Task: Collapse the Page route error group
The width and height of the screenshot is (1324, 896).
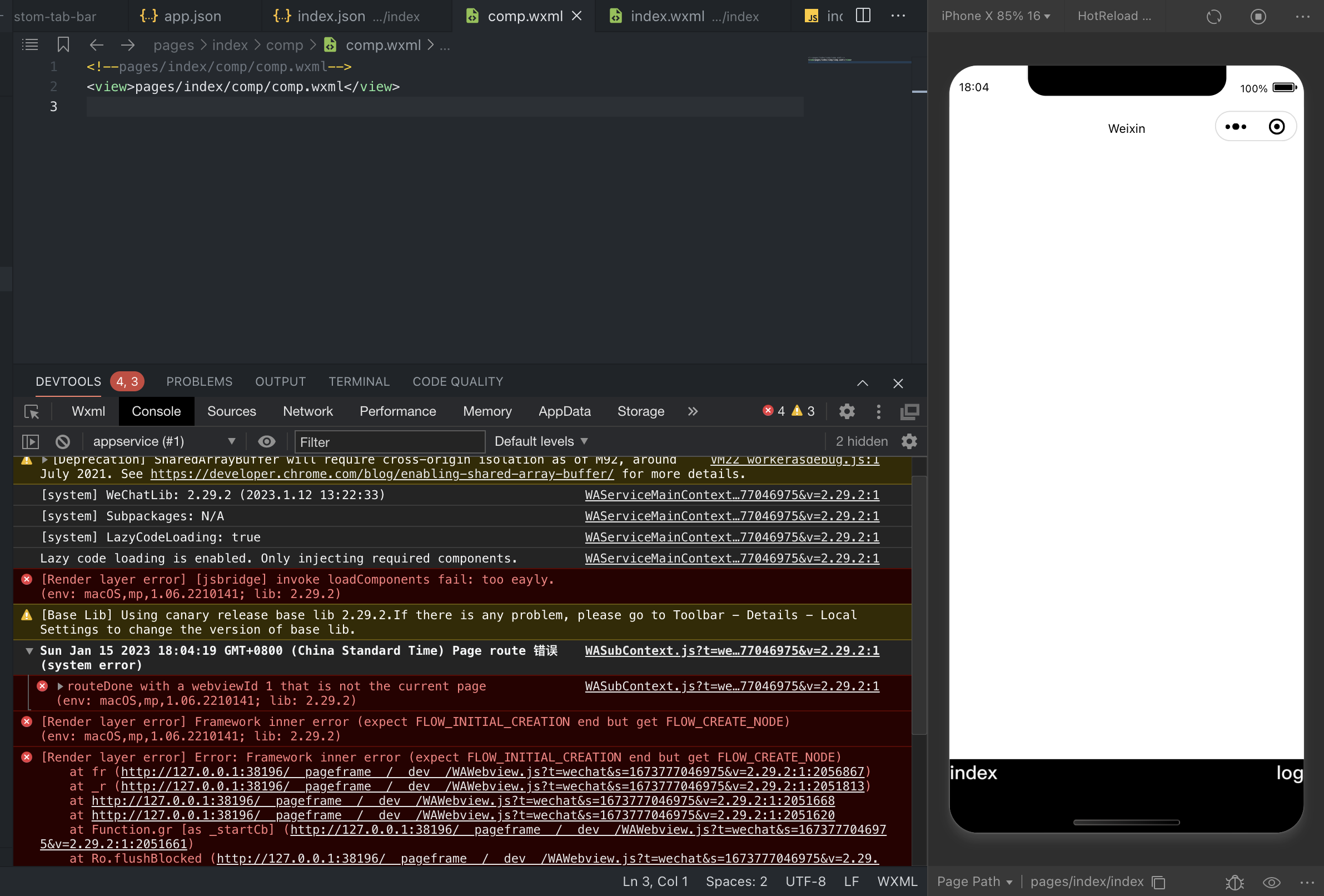Action: [29, 650]
